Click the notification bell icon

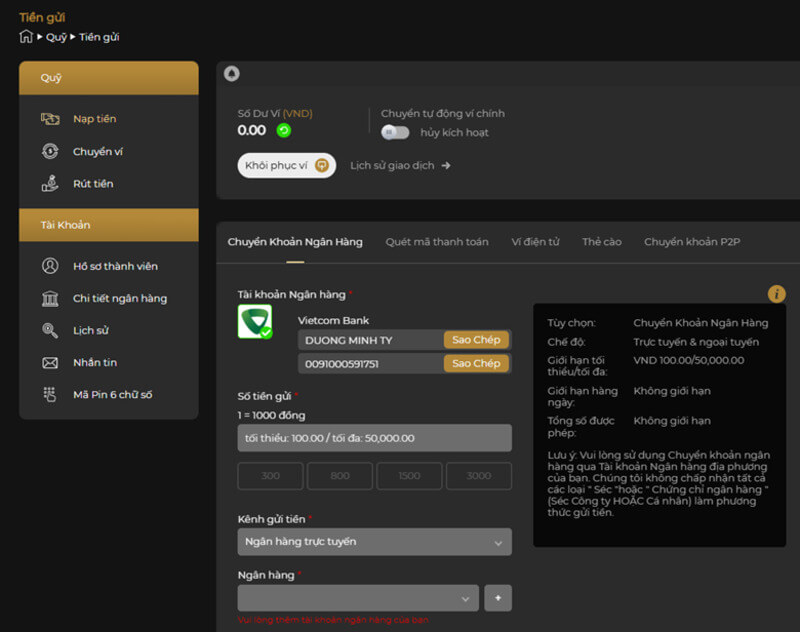click(x=232, y=74)
